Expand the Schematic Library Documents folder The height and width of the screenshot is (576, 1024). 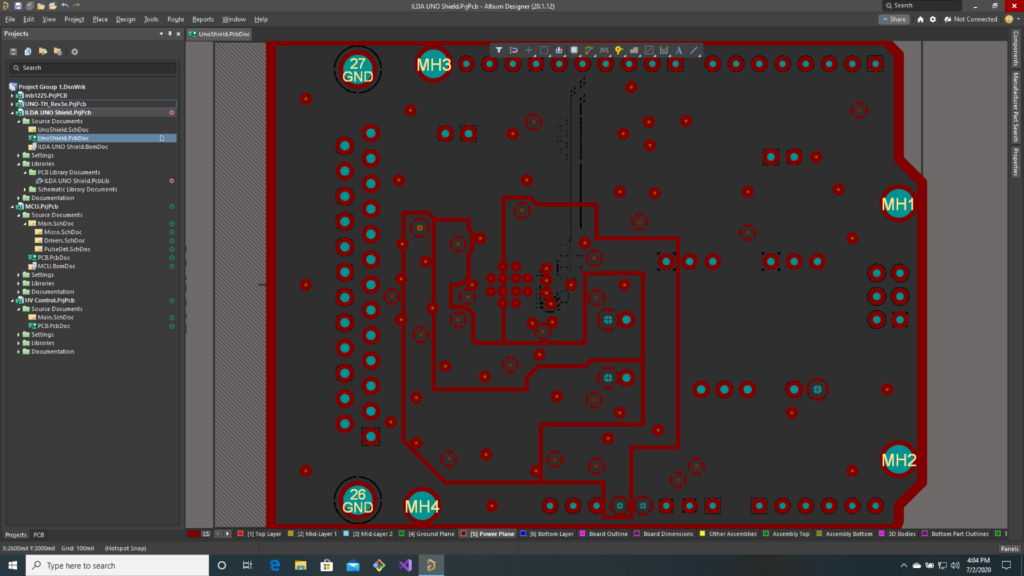coord(27,189)
